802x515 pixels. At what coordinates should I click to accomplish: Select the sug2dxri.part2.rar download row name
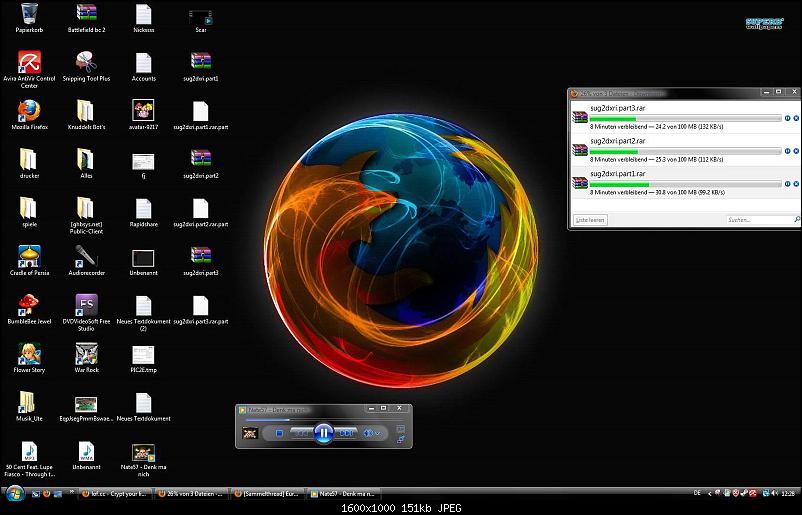click(x=617, y=141)
